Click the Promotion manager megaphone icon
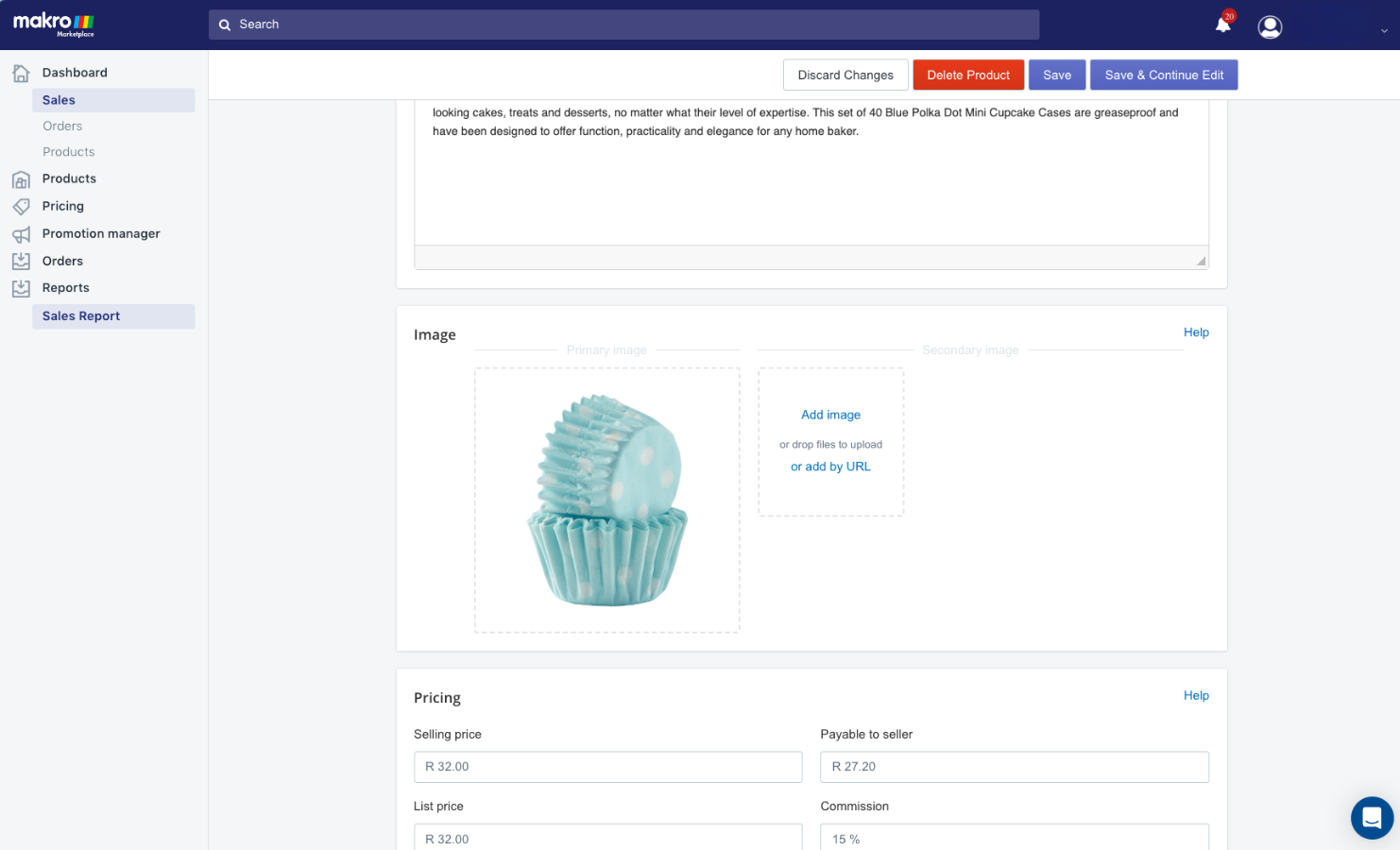This screenshot has height=850, width=1400. pos(21,234)
